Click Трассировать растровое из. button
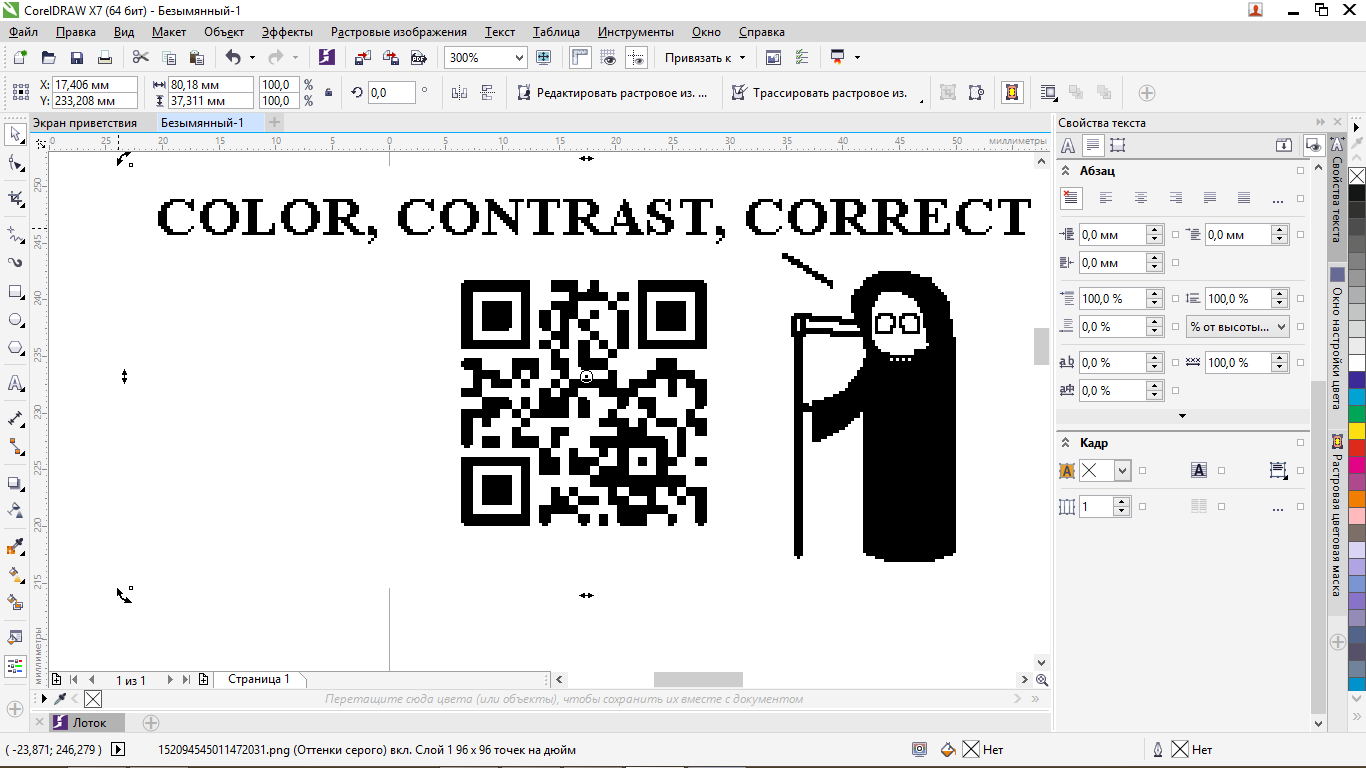1366x768 pixels. [818, 93]
